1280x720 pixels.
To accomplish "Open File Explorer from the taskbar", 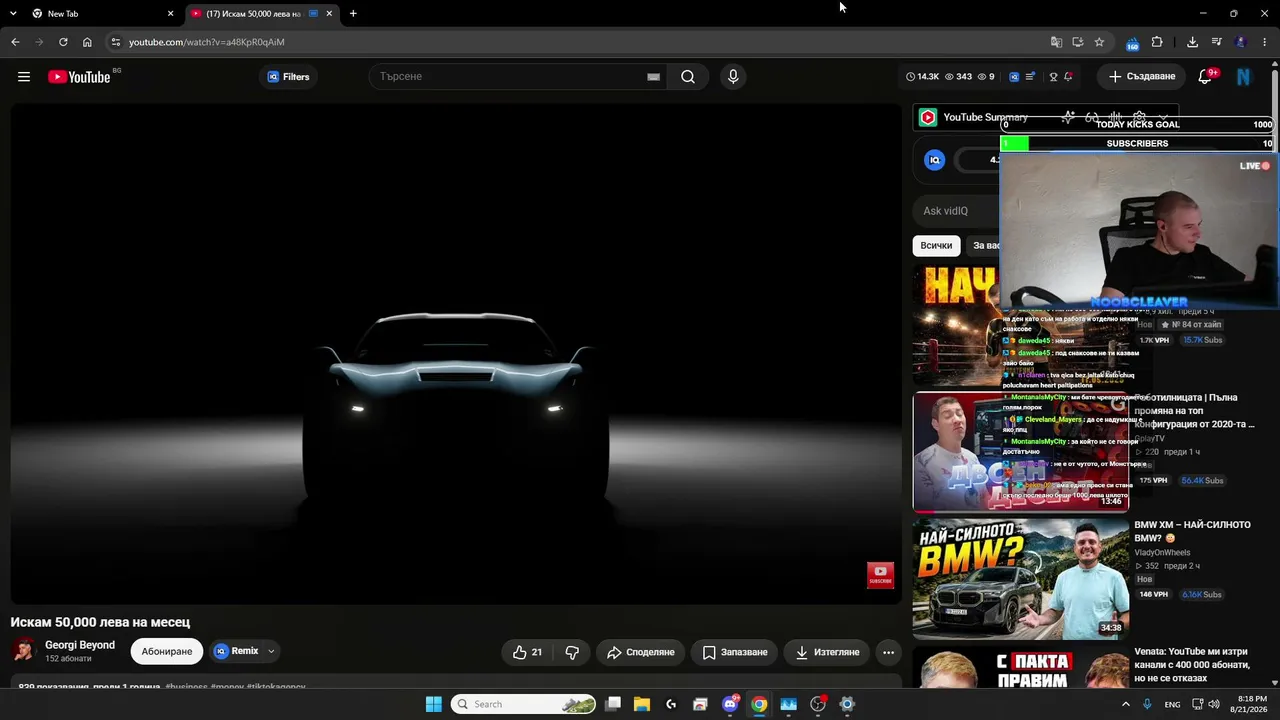I will point(642,704).
